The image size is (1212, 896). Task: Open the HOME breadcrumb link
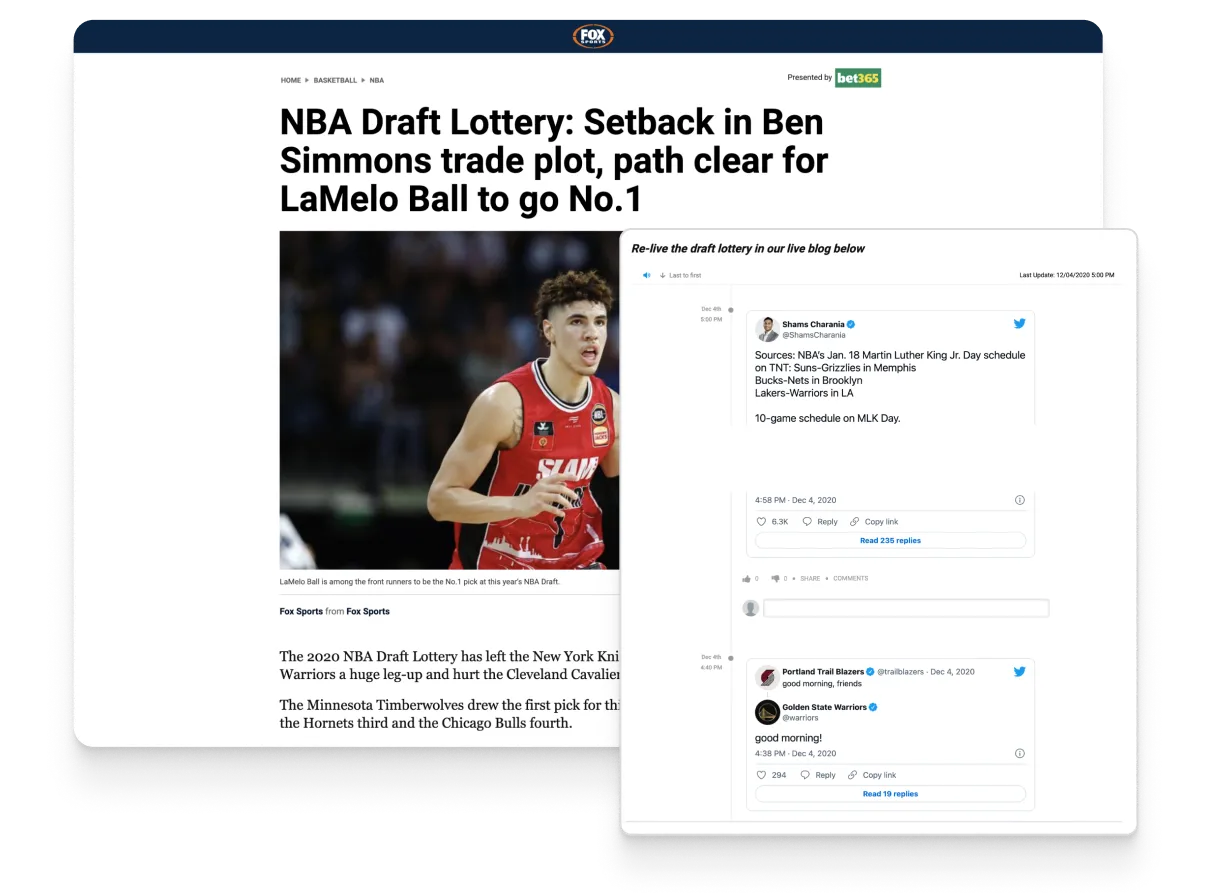(x=291, y=80)
